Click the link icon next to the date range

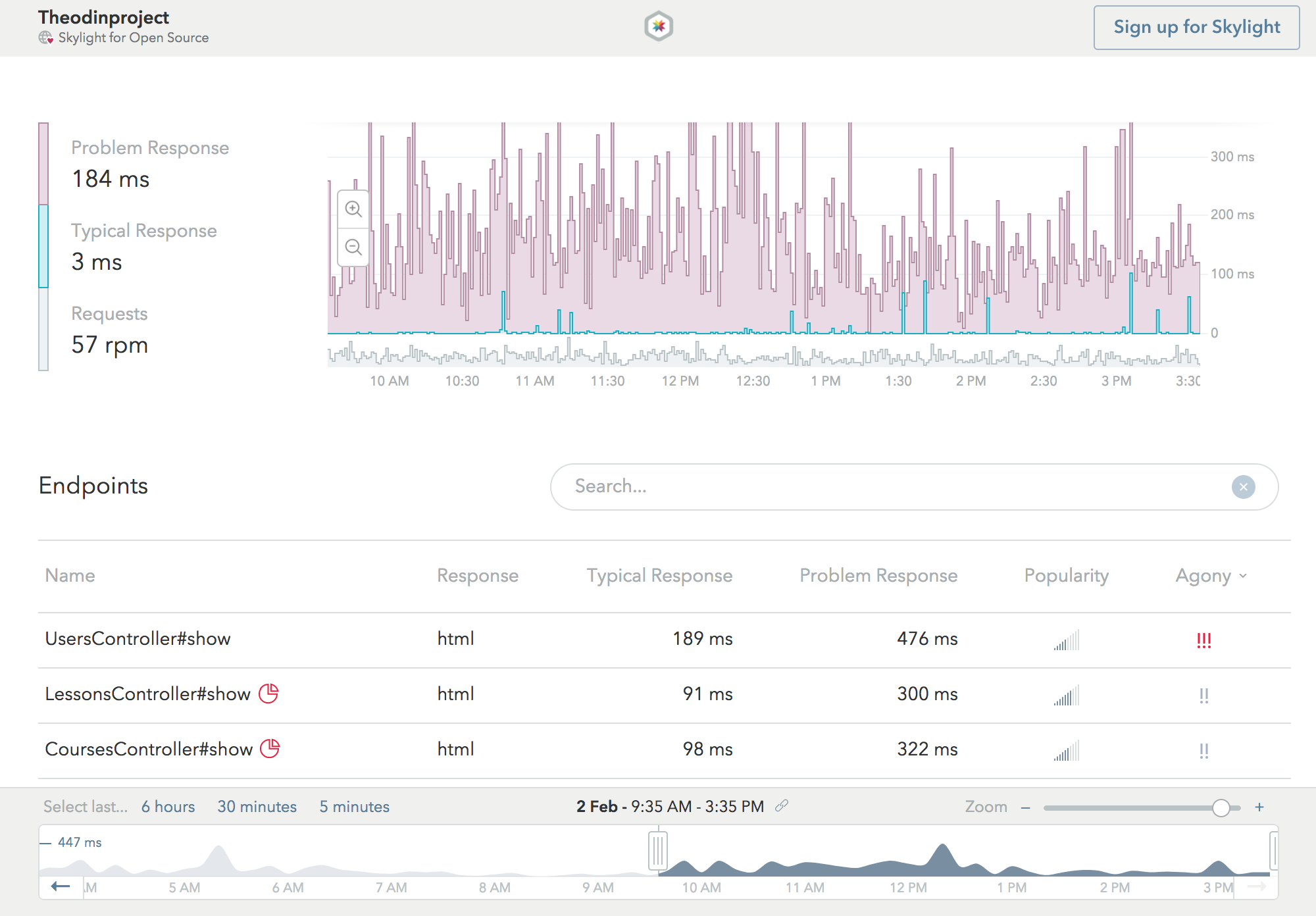[782, 806]
